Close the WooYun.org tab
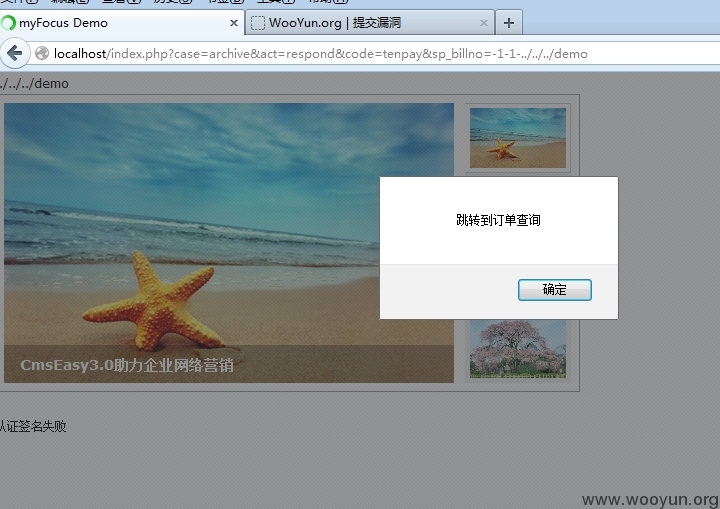Image resolution: width=720 pixels, height=509 pixels. [x=484, y=23]
